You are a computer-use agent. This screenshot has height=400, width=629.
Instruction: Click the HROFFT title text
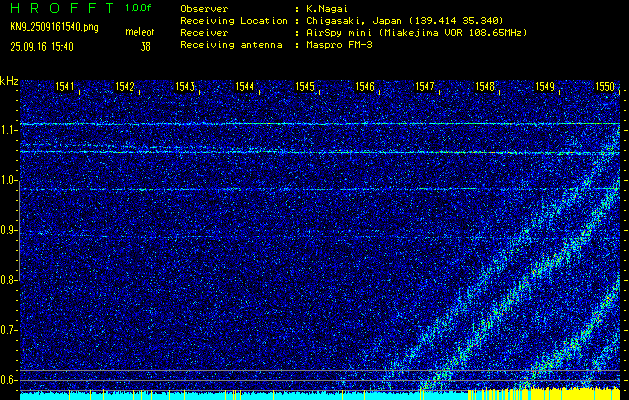[x=62, y=8]
